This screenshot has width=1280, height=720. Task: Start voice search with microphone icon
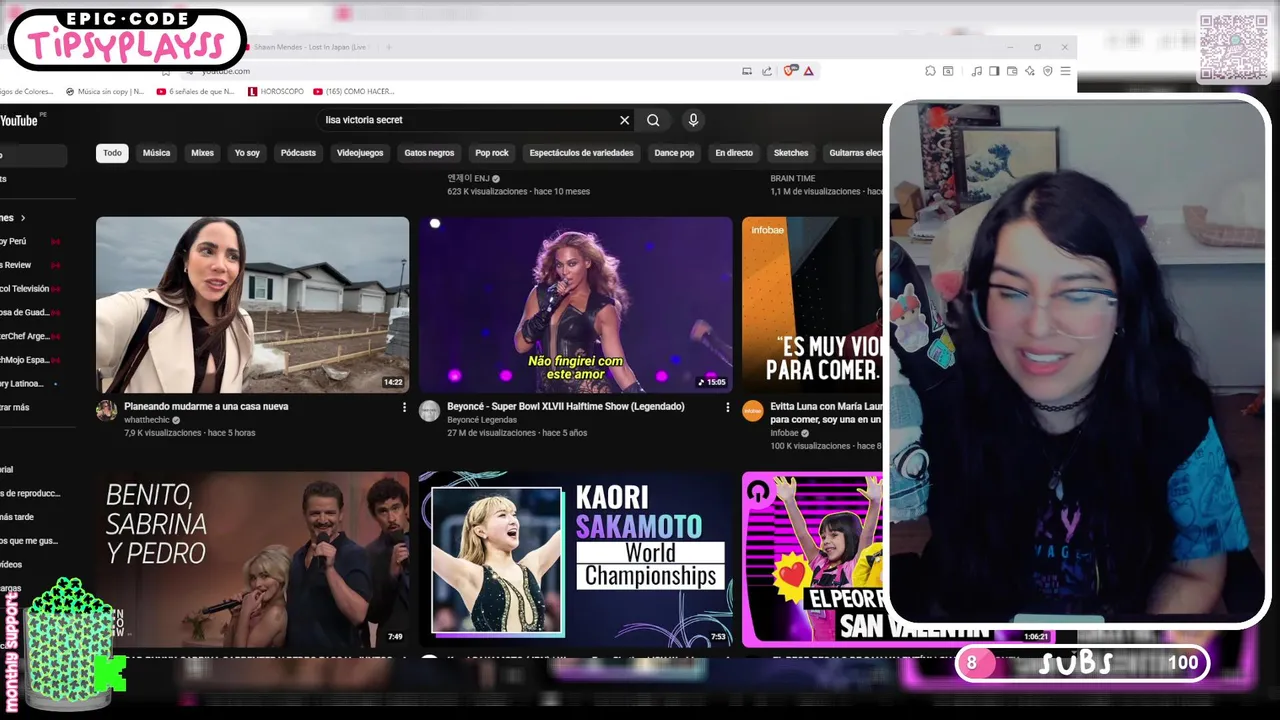[x=693, y=120]
